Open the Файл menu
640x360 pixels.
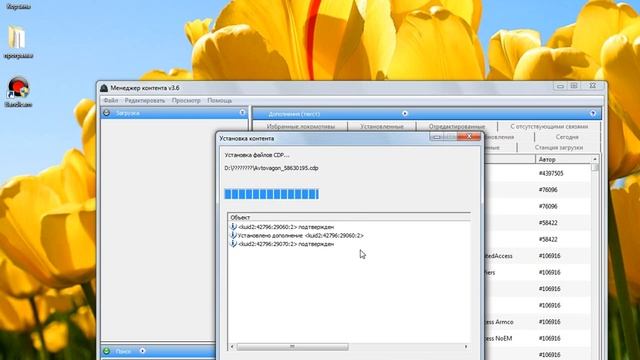pyautogui.click(x=111, y=100)
